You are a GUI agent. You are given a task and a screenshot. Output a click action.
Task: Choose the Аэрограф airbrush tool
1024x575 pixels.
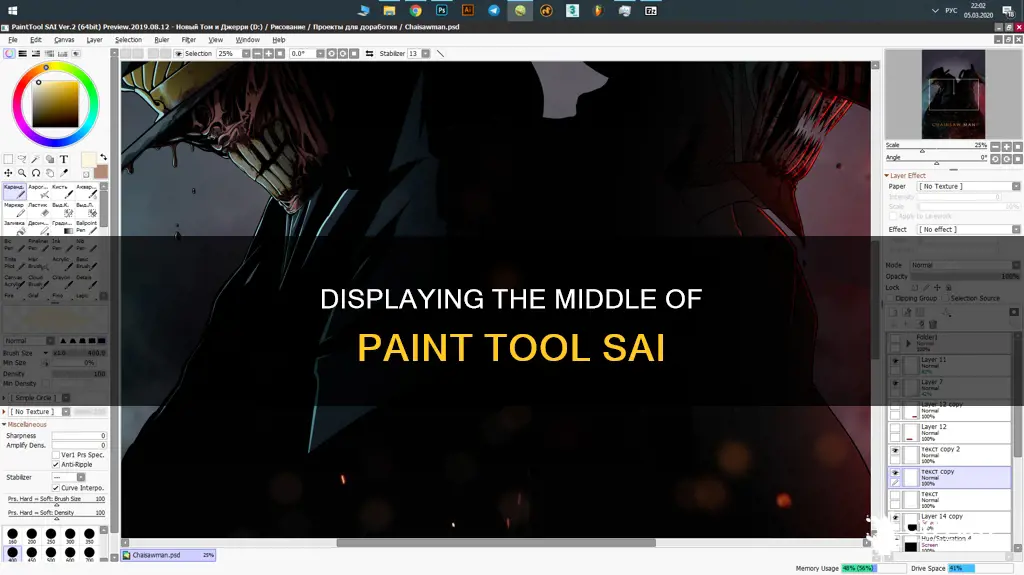[x=39, y=191]
